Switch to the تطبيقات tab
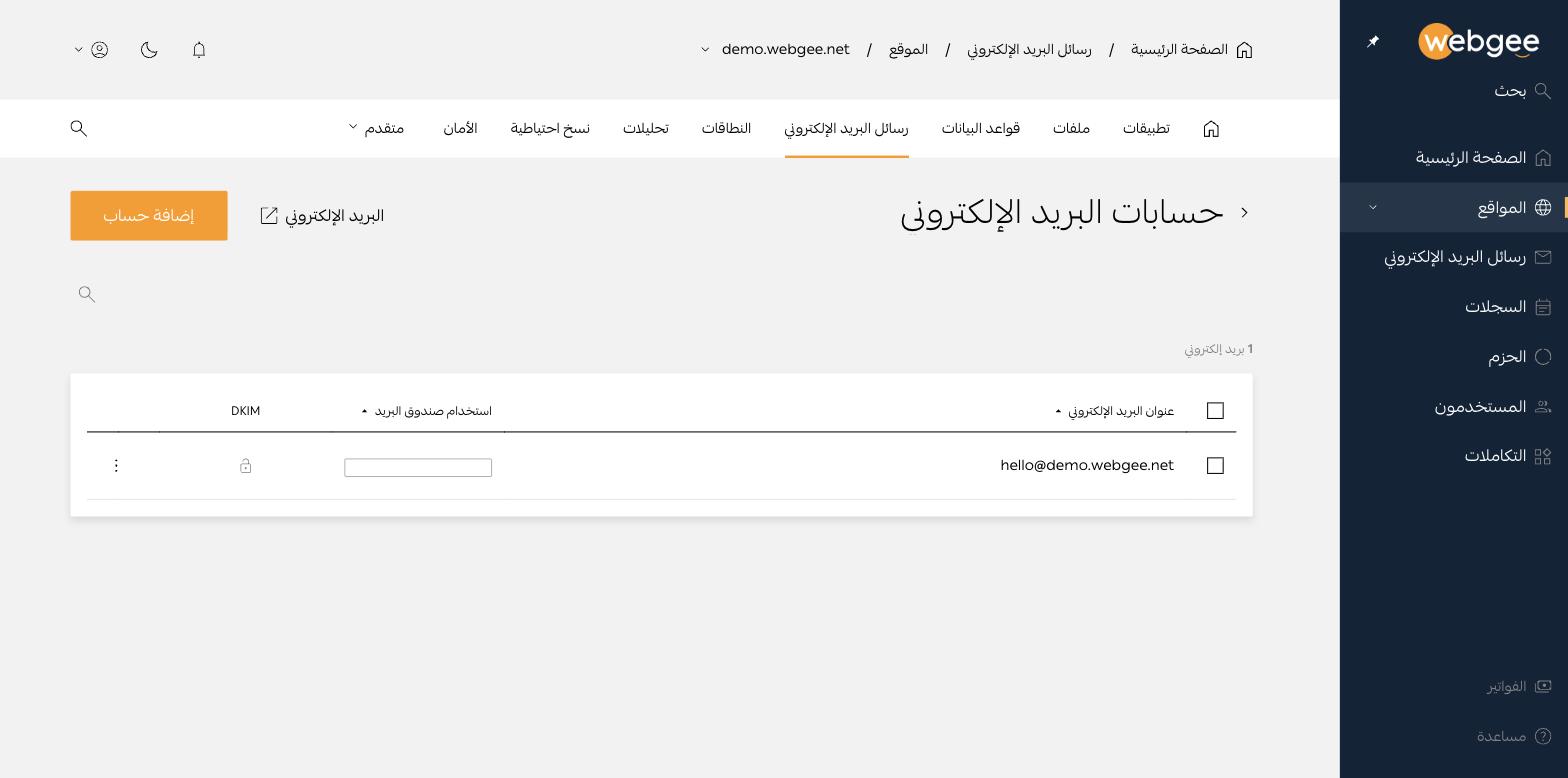This screenshot has width=1568, height=778. tap(1146, 129)
